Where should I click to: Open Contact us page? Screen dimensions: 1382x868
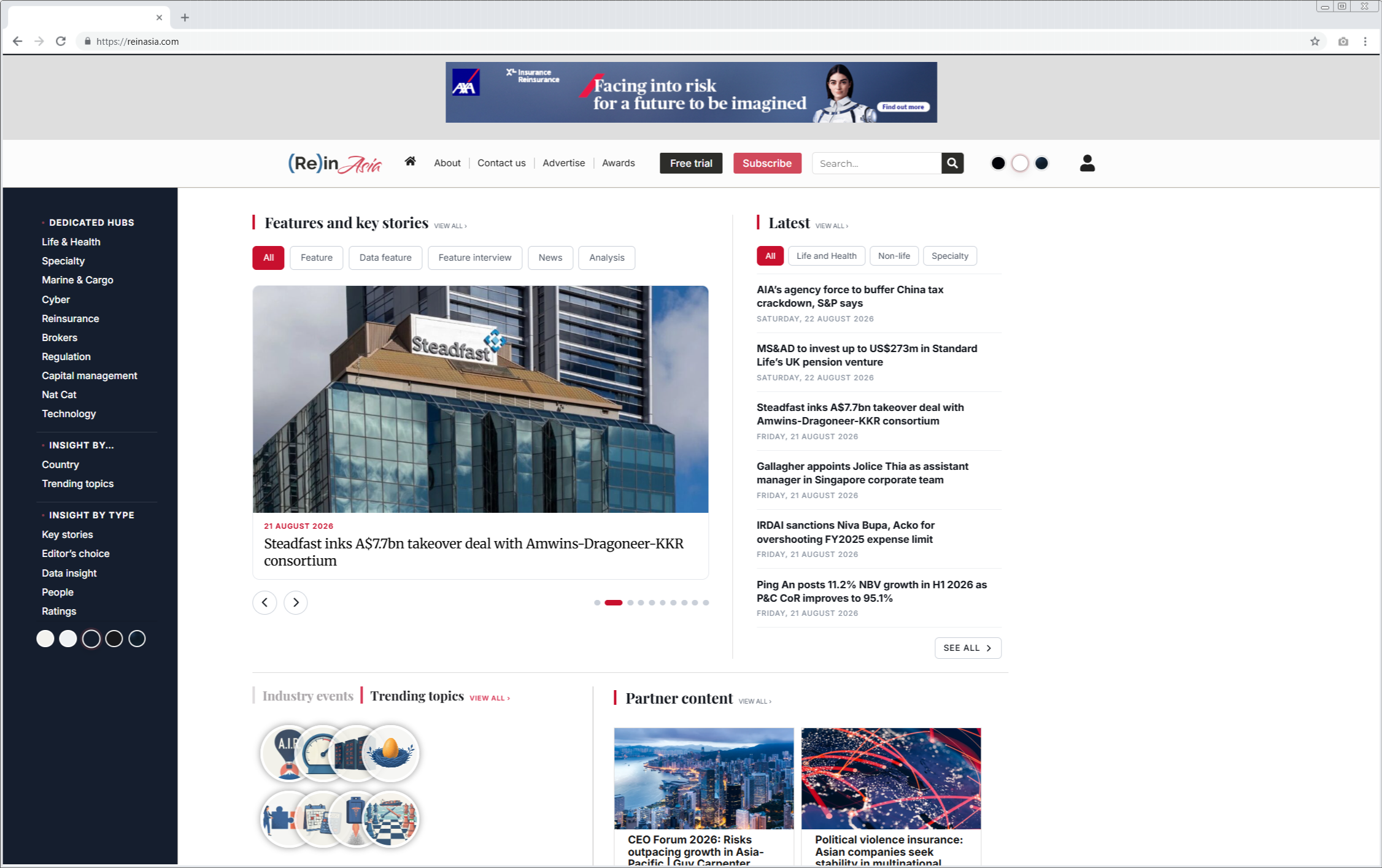point(501,163)
